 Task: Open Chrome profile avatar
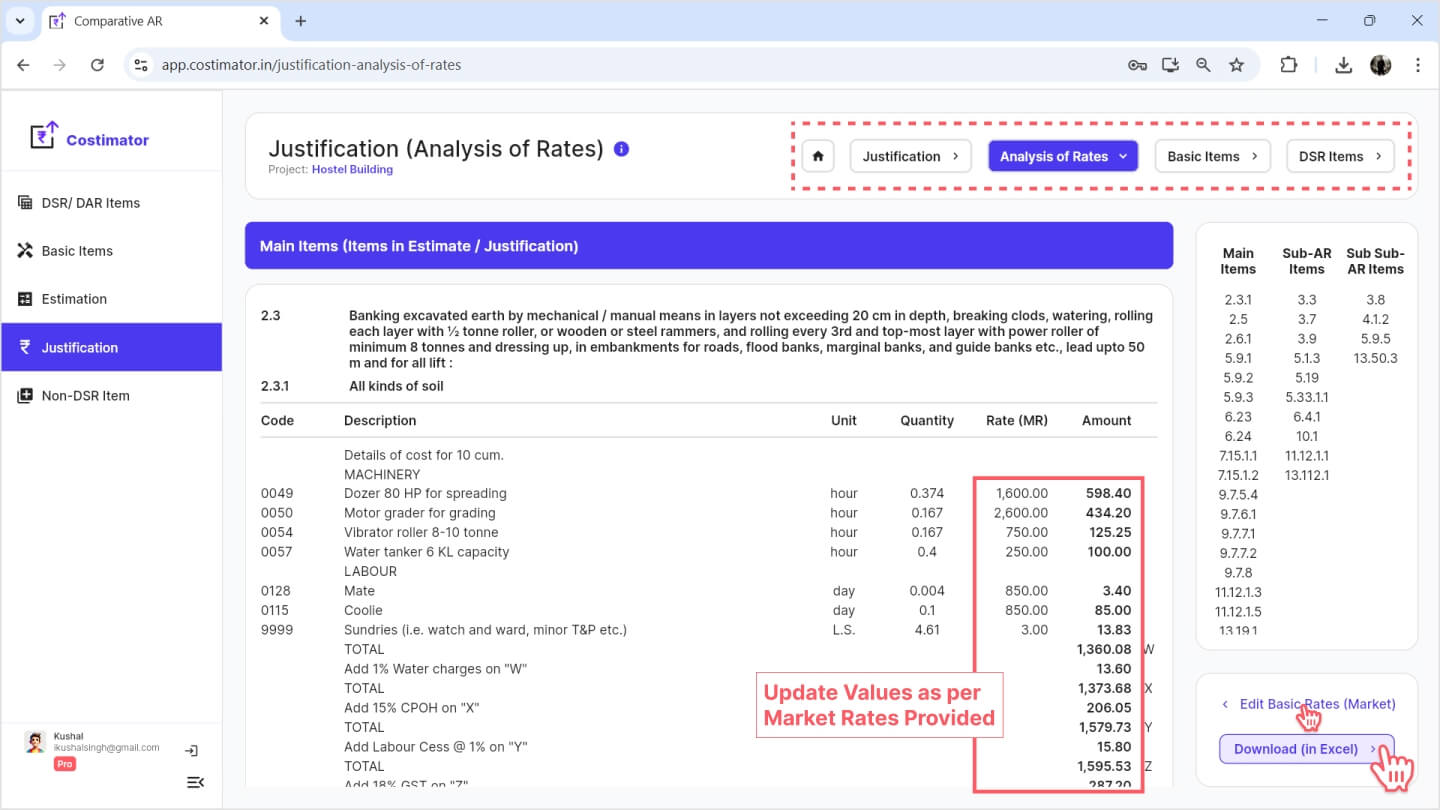1381,65
